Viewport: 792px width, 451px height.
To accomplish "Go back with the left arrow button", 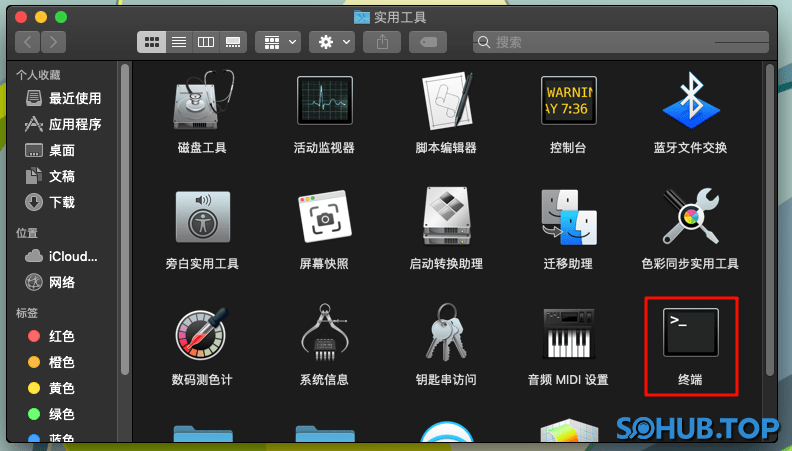I will click(x=28, y=42).
